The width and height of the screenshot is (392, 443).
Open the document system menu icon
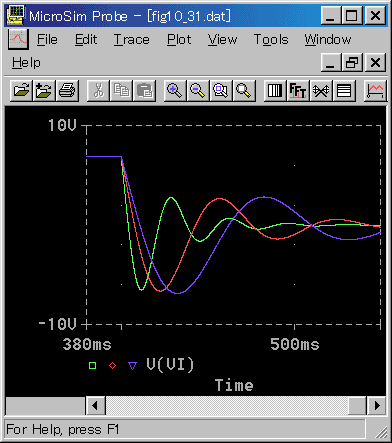pos(18,39)
